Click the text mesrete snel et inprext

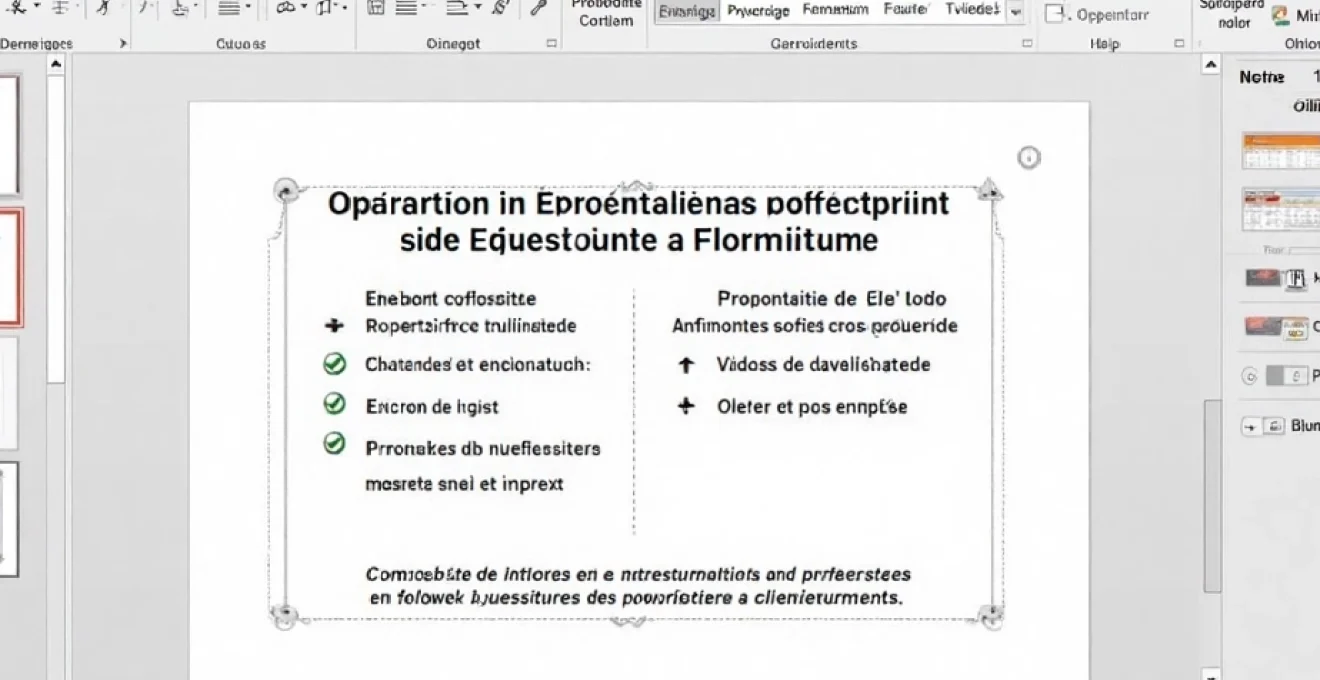pyautogui.click(x=465, y=484)
